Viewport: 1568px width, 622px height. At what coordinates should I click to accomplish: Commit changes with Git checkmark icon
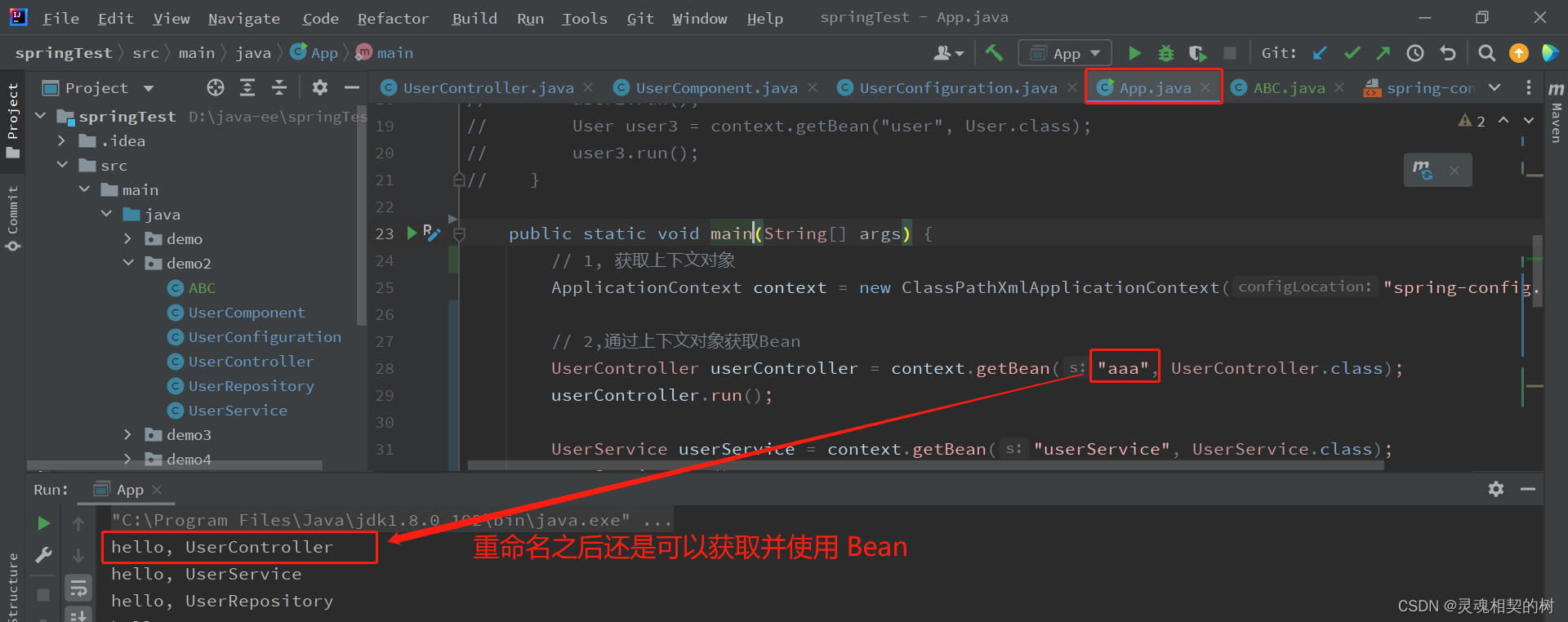pyautogui.click(x=1352, y=53)
